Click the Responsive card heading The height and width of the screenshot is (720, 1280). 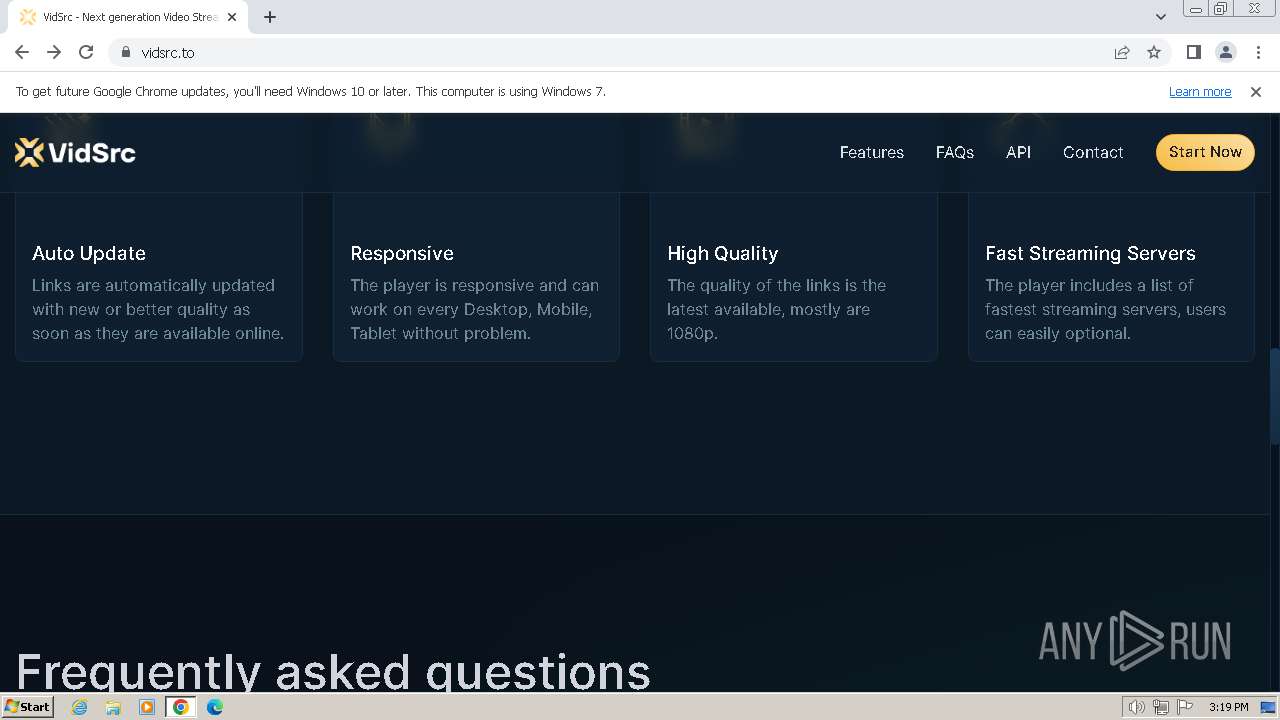pyautogui.click(x=402, y=253)
